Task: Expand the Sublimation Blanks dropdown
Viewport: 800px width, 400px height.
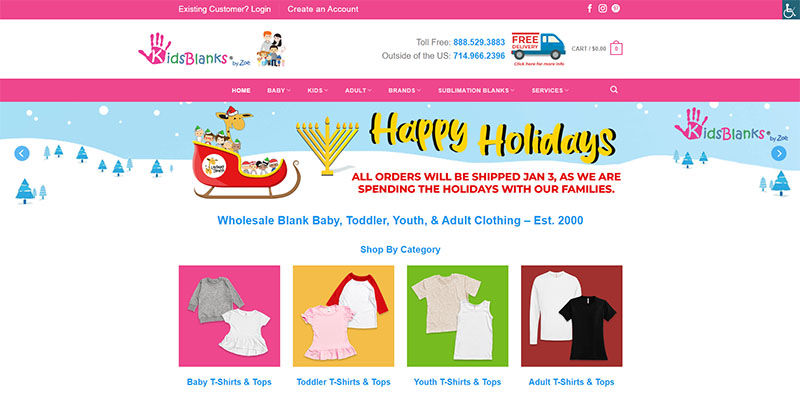Action: pos(476,90)
